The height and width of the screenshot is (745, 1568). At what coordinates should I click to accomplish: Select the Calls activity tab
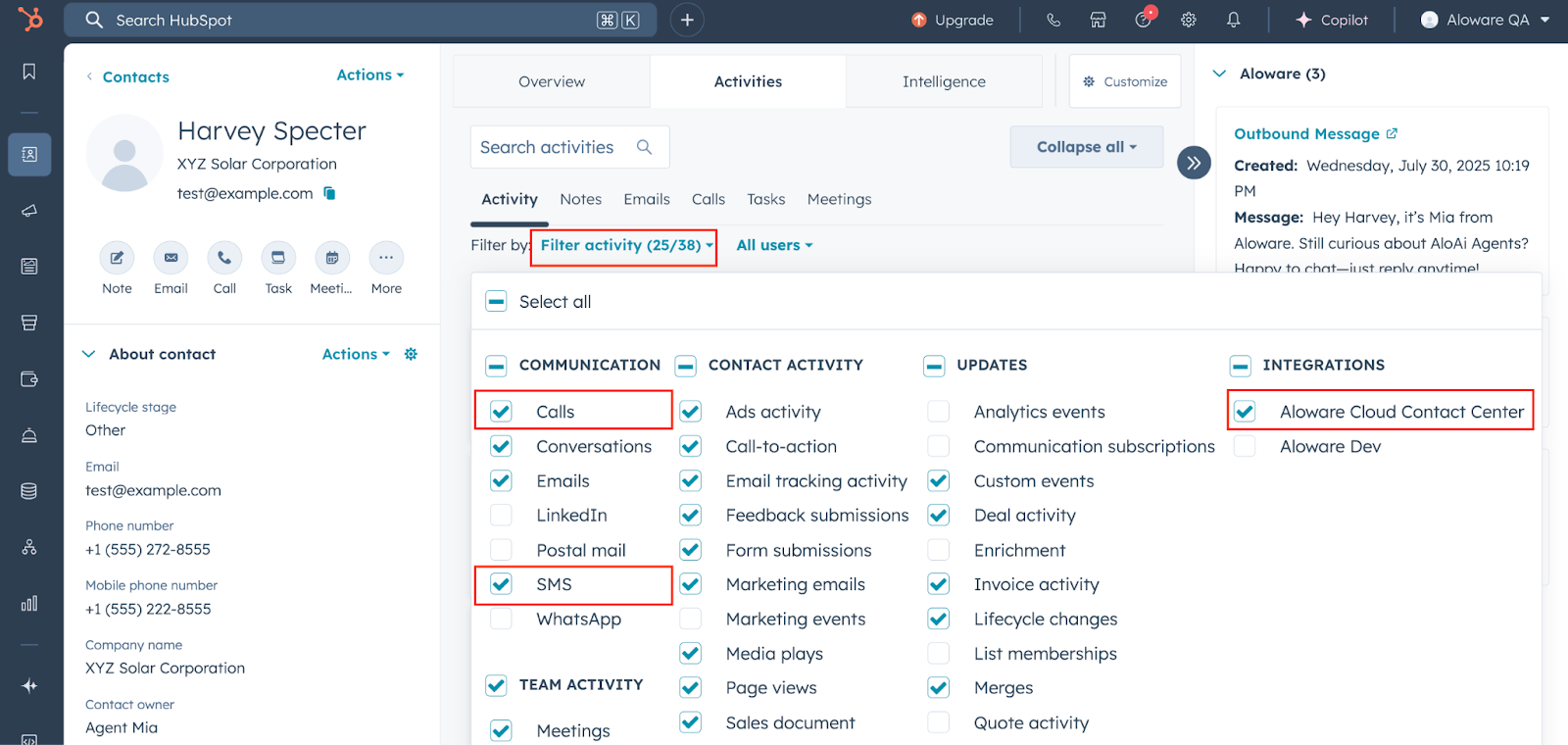point(709,199)
